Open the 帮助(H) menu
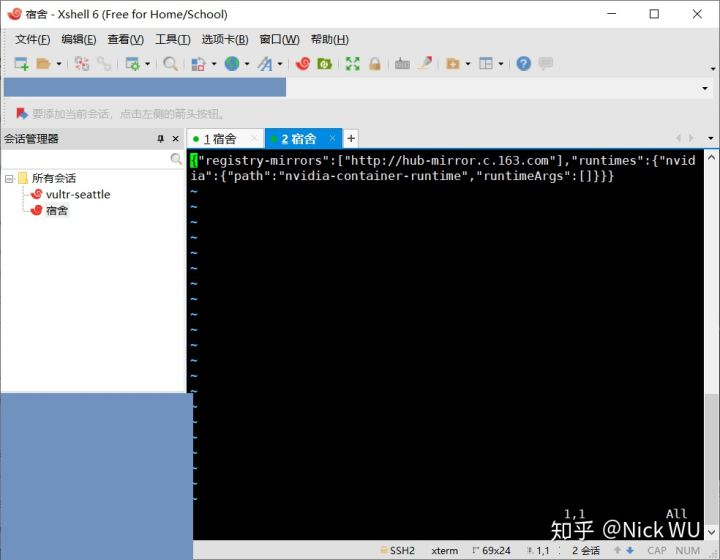This screenshot has height=560, width=720. (x=330, y=39)
